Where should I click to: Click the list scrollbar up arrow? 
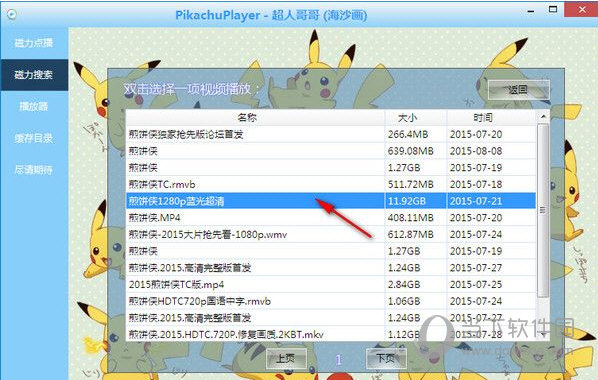click(x=543, y=116)
